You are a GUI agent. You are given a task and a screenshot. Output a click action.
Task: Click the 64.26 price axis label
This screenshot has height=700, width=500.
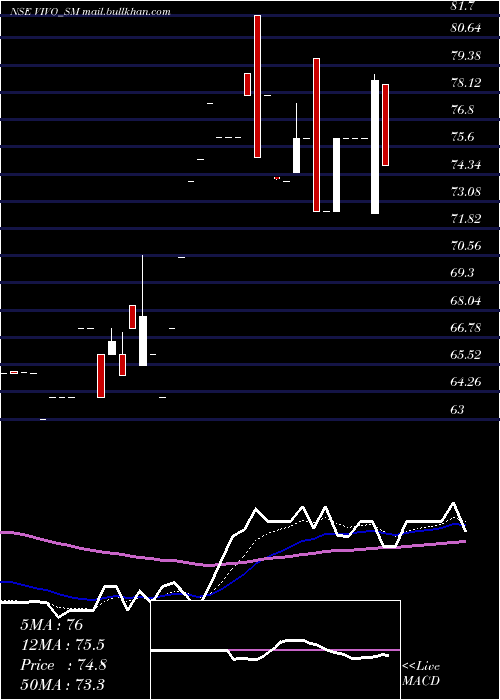[x=466, y=382]
